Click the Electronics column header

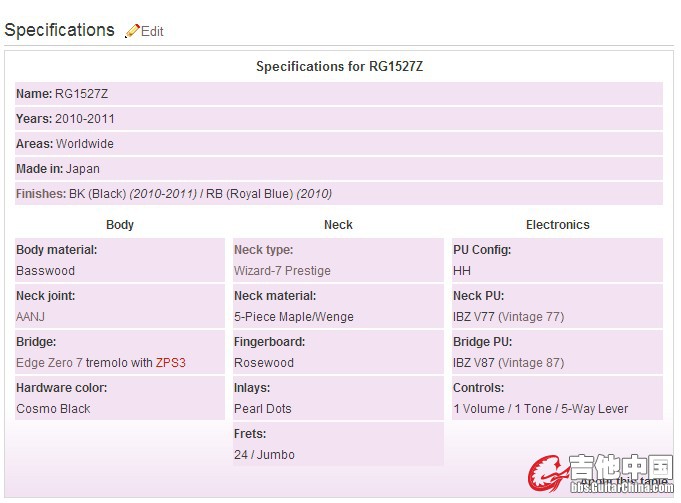point(558,225)
